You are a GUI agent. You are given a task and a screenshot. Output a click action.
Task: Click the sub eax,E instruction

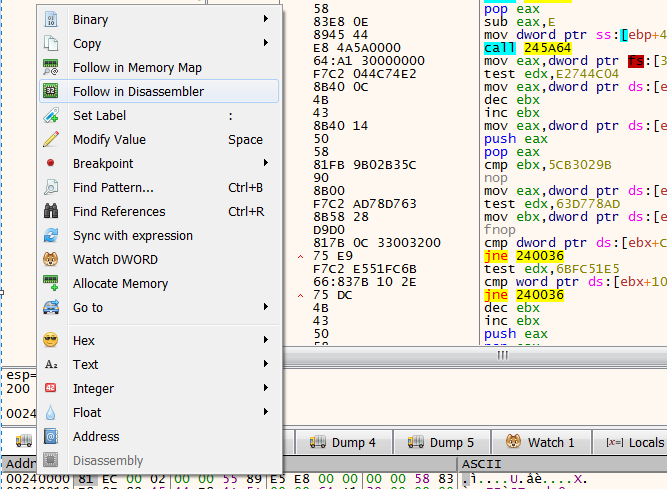(519, 22)
